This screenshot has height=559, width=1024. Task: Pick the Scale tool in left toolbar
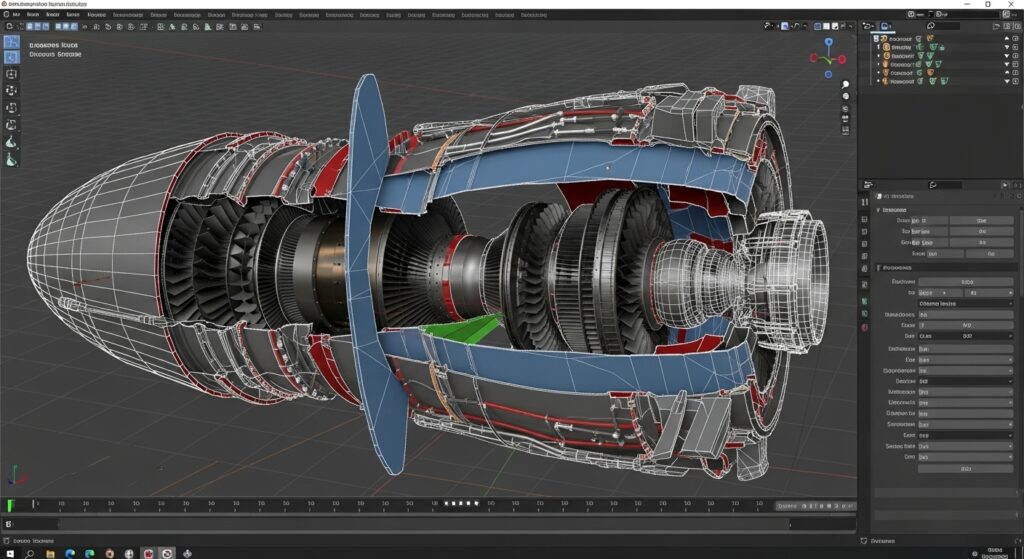pyautogui.click(x=12, y=108)
